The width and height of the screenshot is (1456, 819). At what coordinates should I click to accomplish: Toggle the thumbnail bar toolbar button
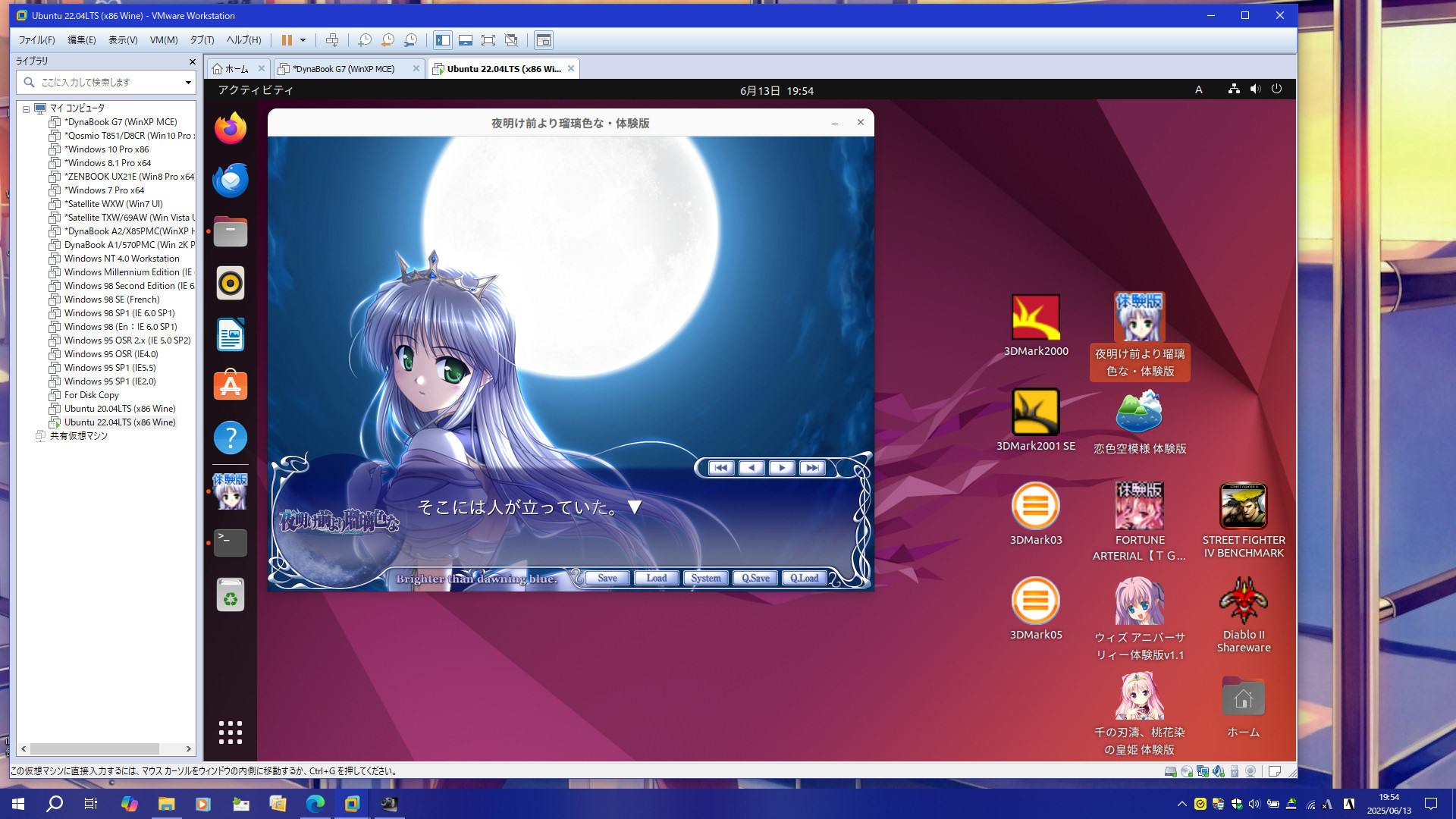(x=466, y=40)
